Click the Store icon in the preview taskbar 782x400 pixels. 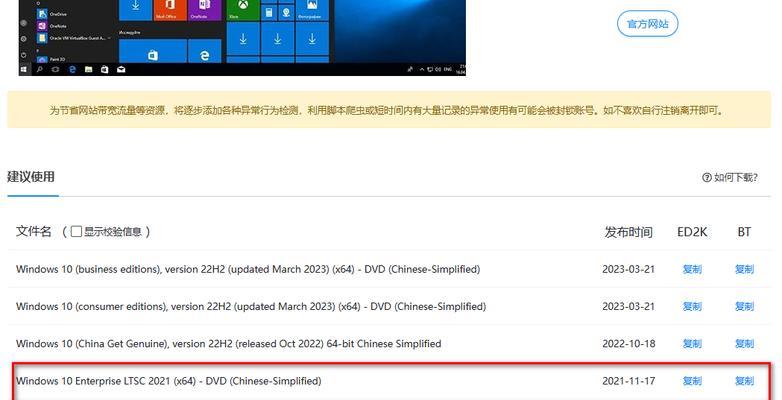(105, 69)
